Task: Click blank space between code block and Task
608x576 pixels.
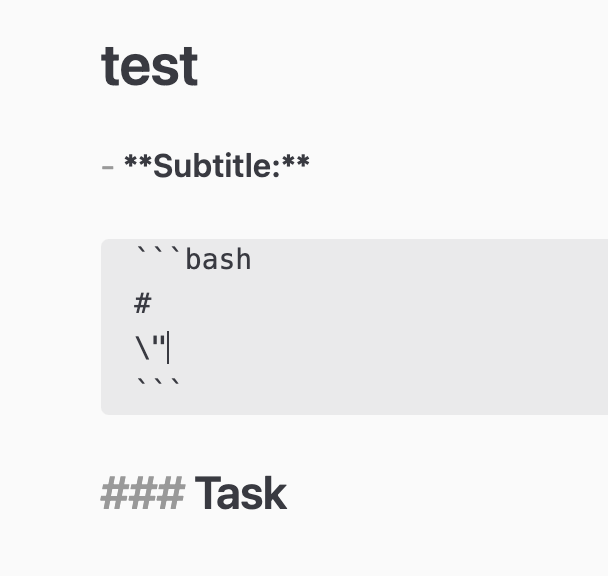Action: tap(300, 440)
